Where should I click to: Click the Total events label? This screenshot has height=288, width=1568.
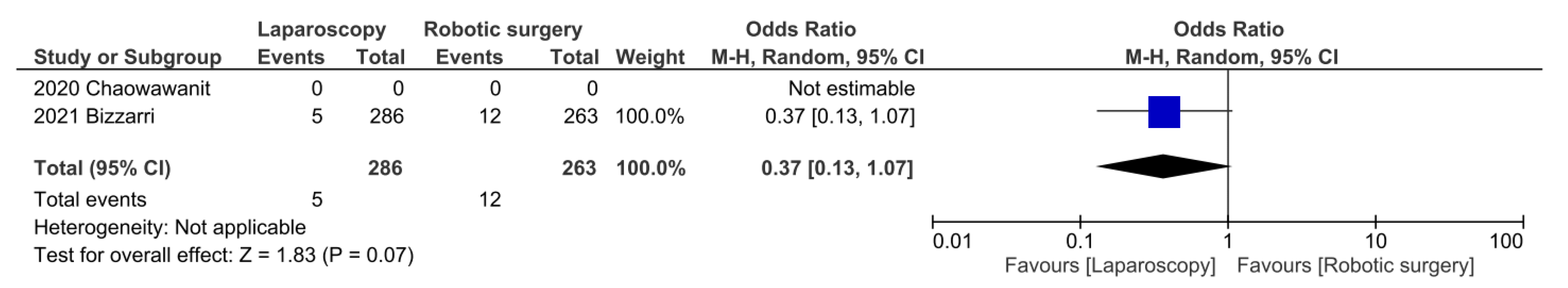tap(90, 200)
